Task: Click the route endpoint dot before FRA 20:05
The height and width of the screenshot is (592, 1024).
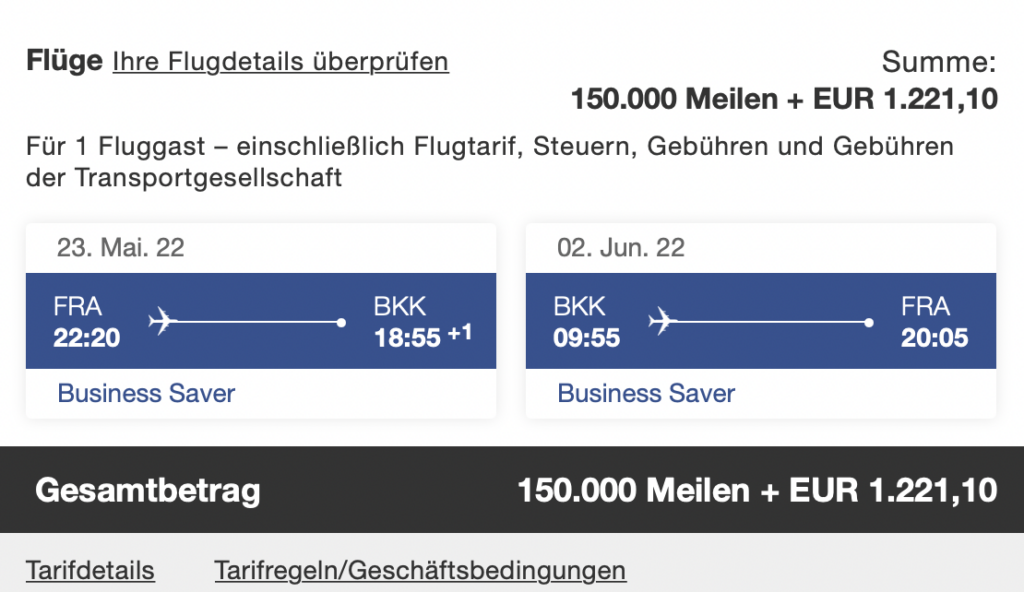Action: point(869,323)
